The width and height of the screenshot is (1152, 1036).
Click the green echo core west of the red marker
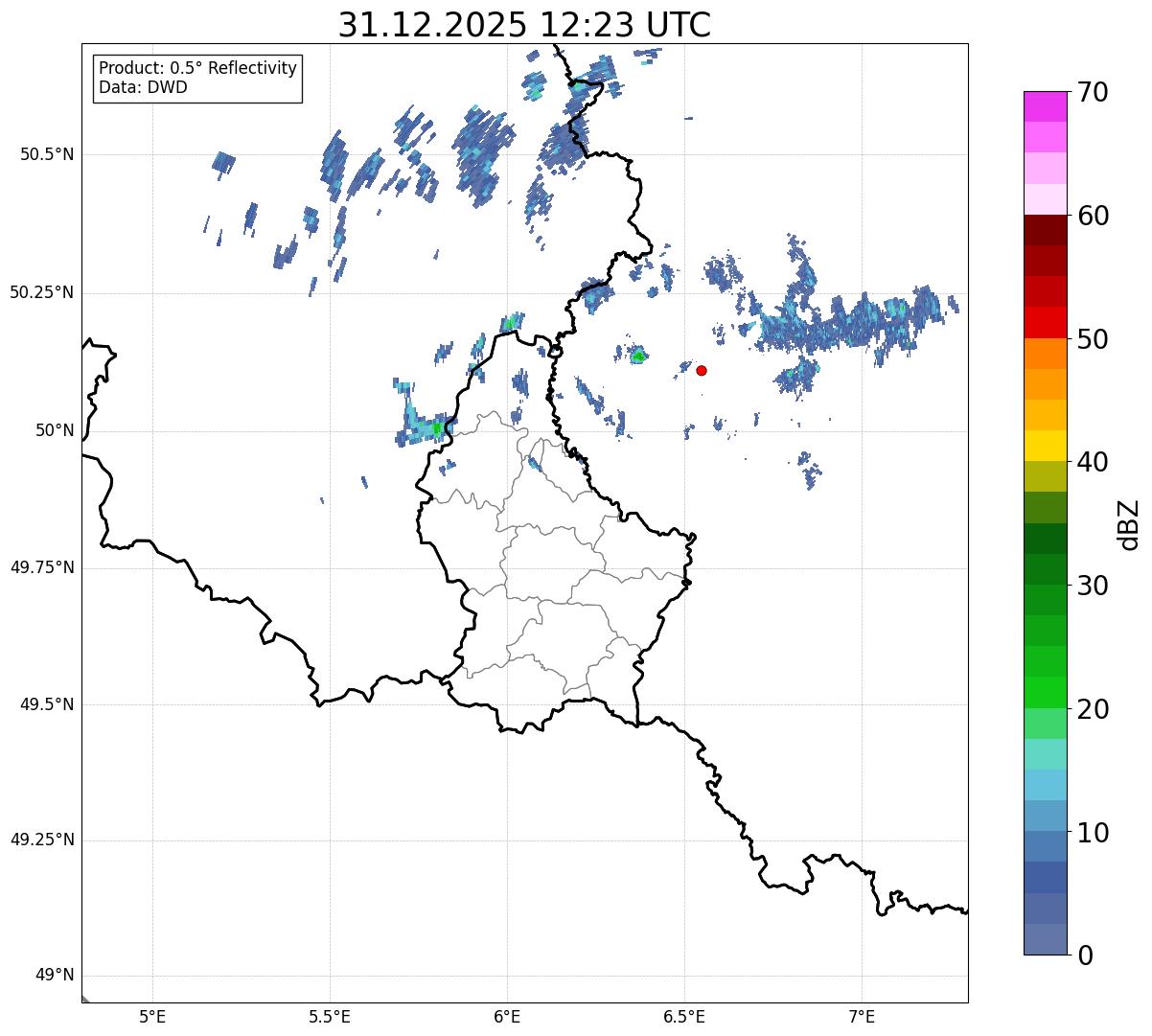click(x=638, y=357)
